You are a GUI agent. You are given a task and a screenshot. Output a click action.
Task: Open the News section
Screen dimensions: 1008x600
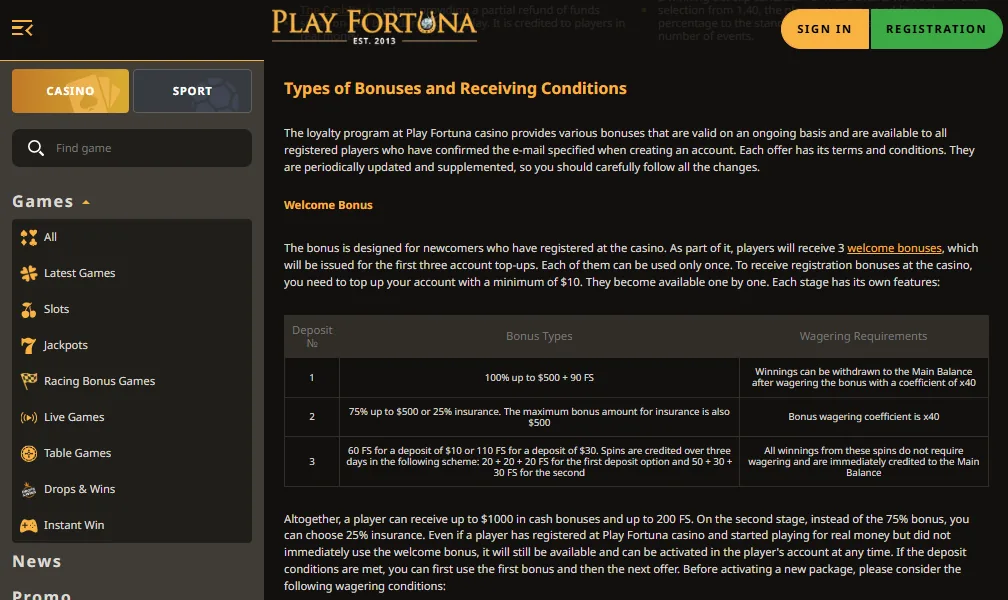37,561
